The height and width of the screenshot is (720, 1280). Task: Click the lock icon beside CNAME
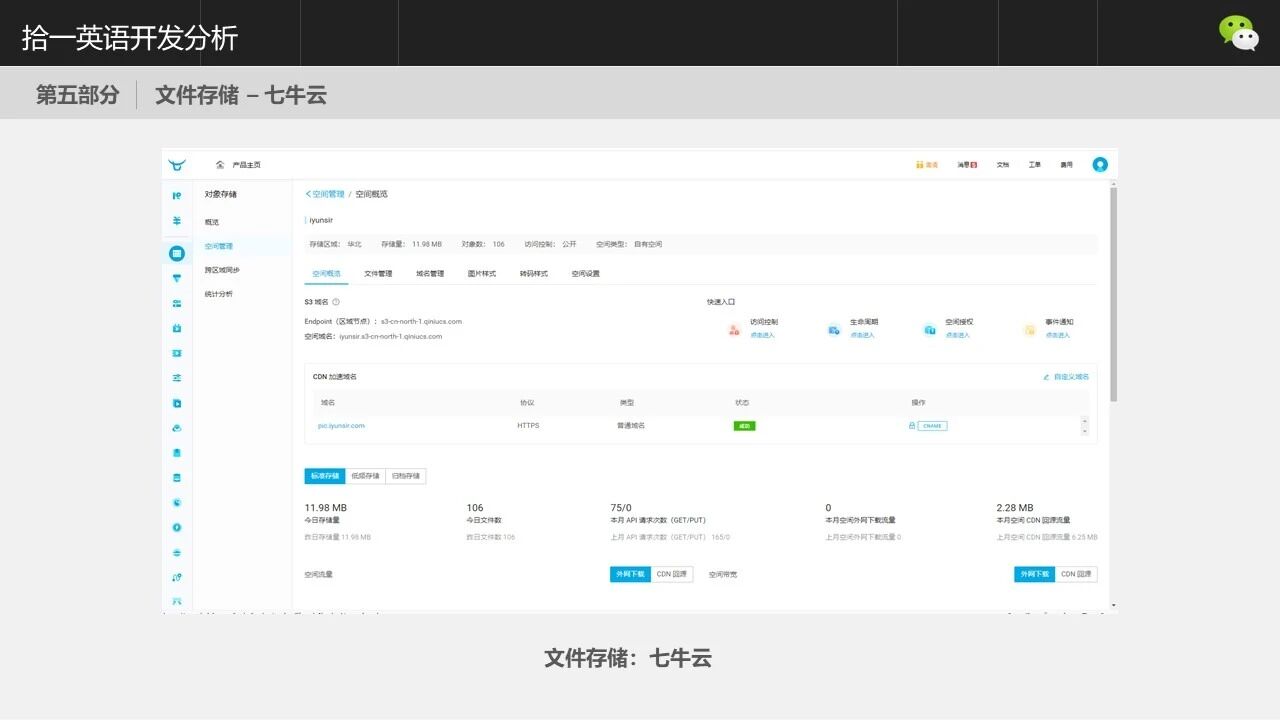912,426
